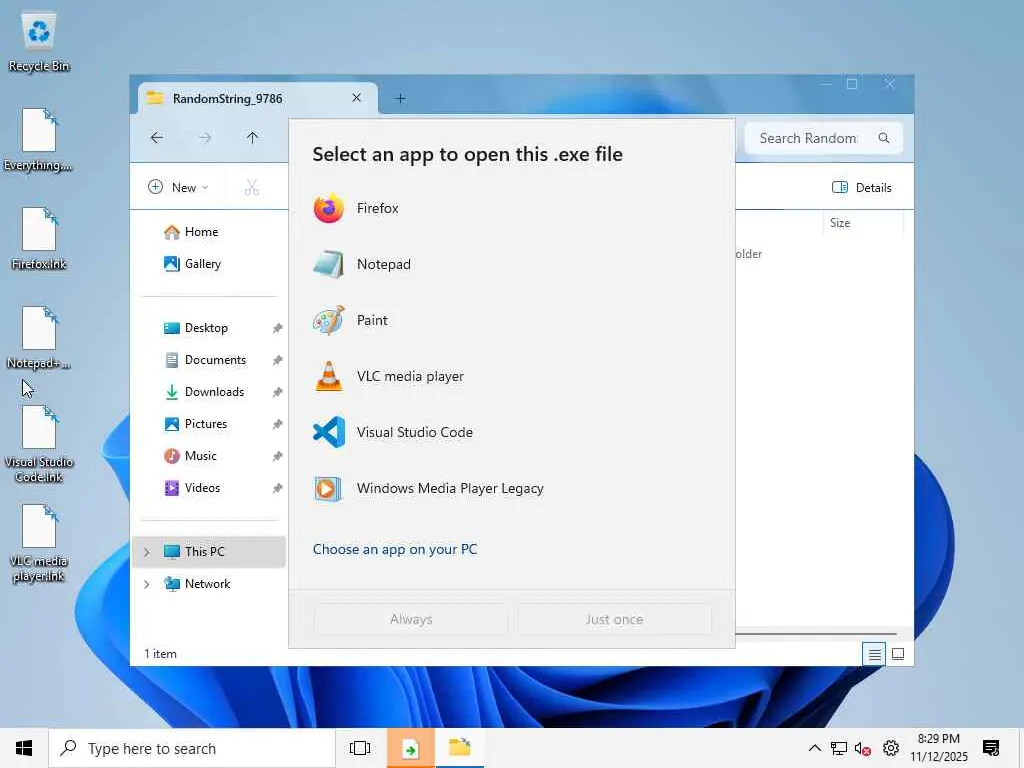Screen dimensions: 1024x768
Task: Select Visual Studio Code.lnk shortcut
Action: pos(39,444)
